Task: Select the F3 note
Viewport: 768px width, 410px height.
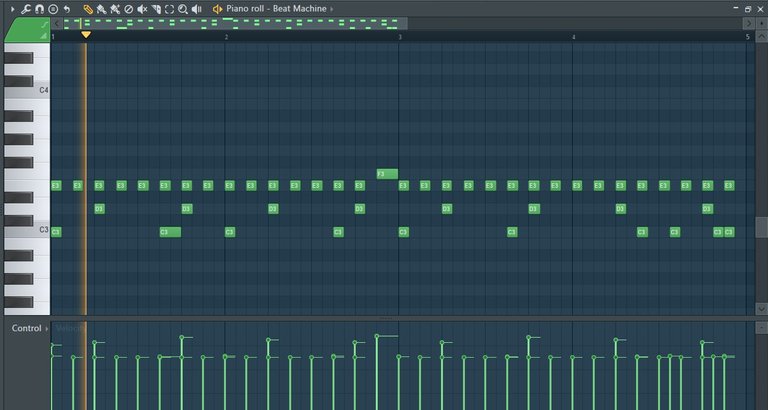Action: [x=387, y=174]
